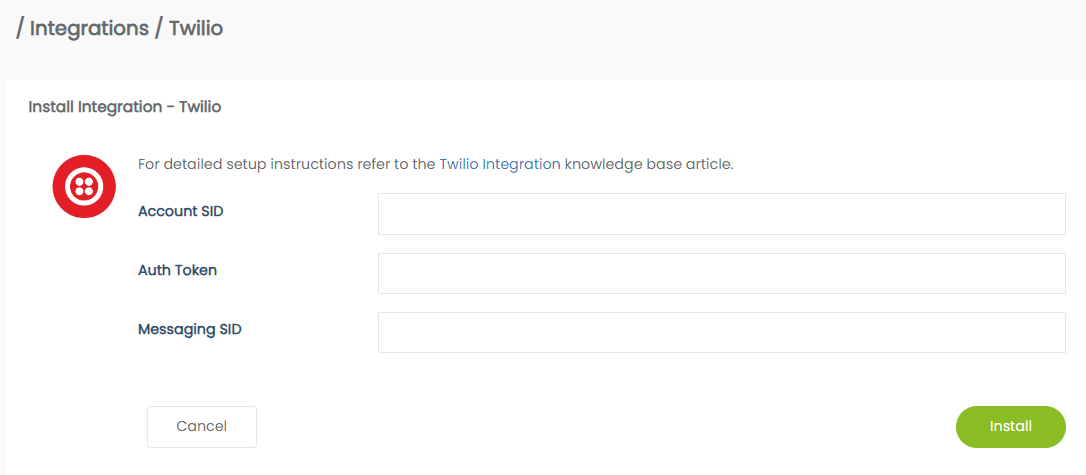Image resolution: width=1086 pixels, height=475 pixels.
Task: Select the Messaging SID input field
Action: [721, 332]
